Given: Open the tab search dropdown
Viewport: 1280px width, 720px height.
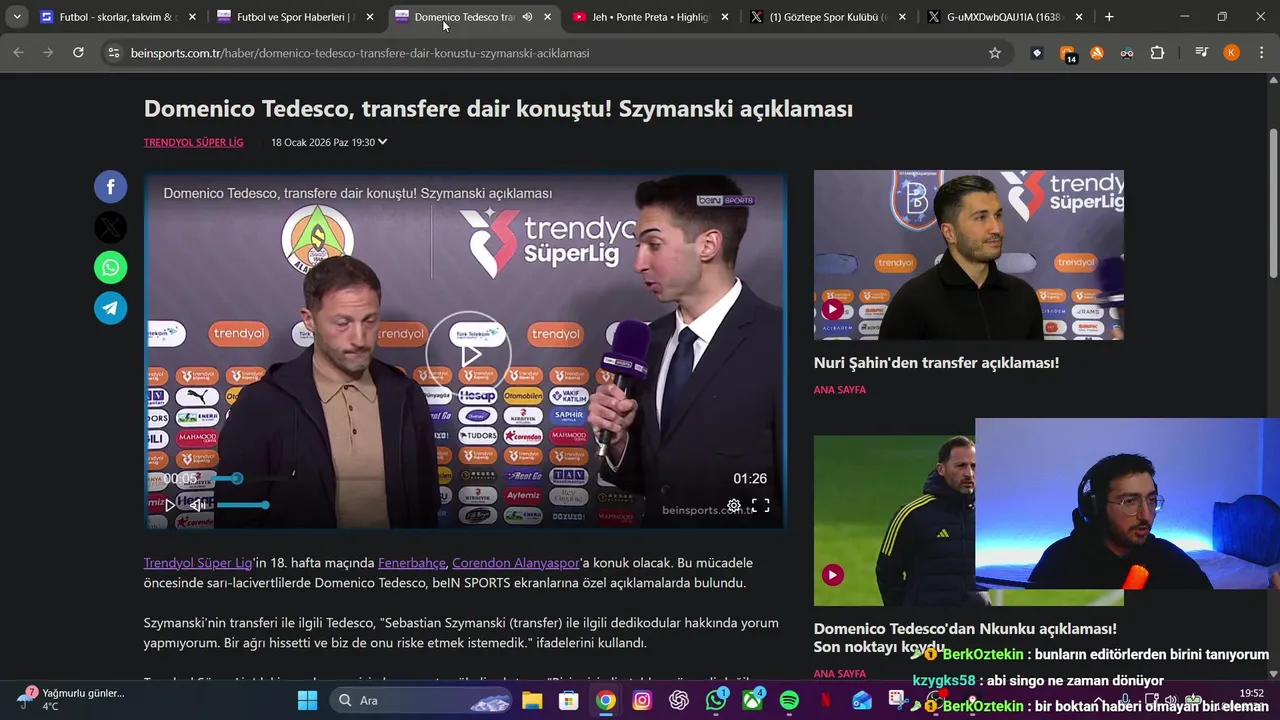Looking at the screenshot, I should (x=16, y=17).
